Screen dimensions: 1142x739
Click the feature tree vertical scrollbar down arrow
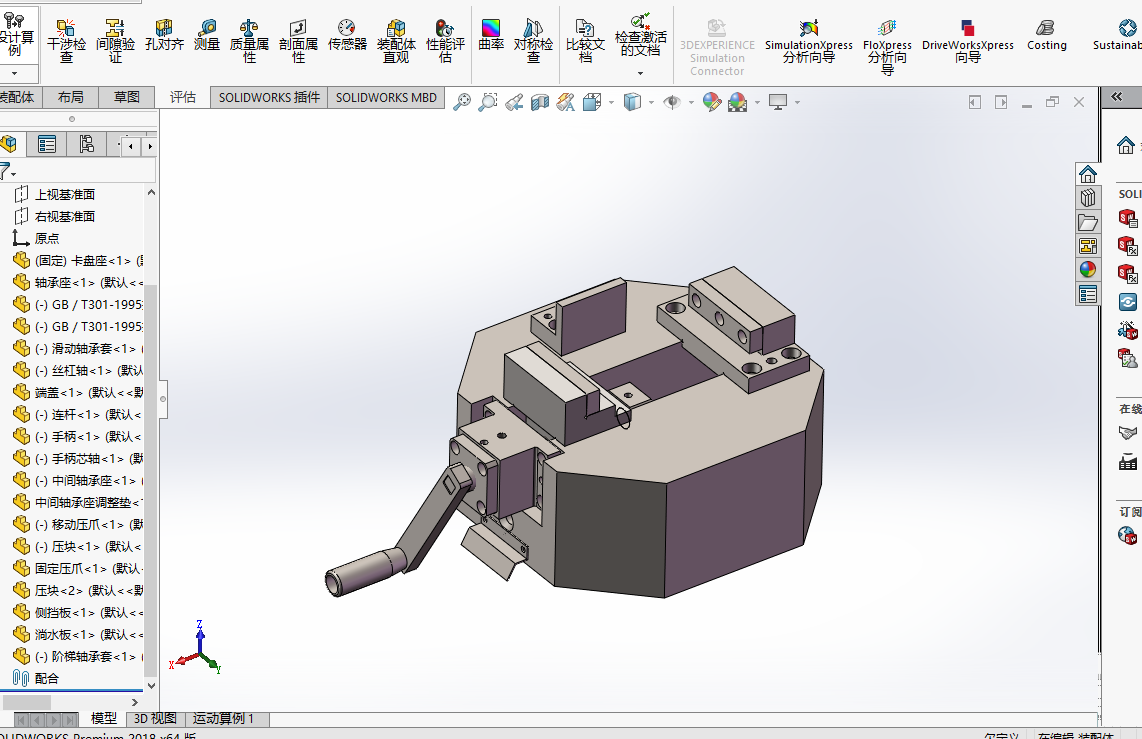pyautogui.click(x=151, y=685)
